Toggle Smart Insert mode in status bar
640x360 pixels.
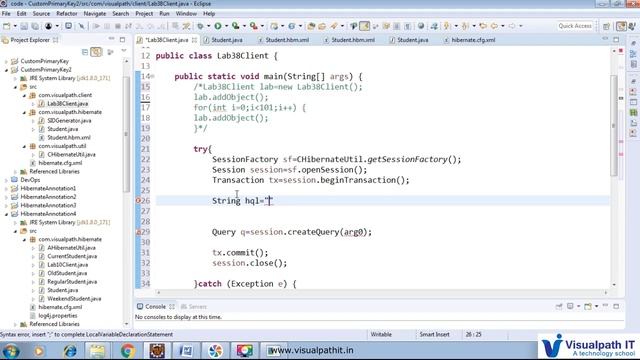pyautogui.click(x=434, y=334)
